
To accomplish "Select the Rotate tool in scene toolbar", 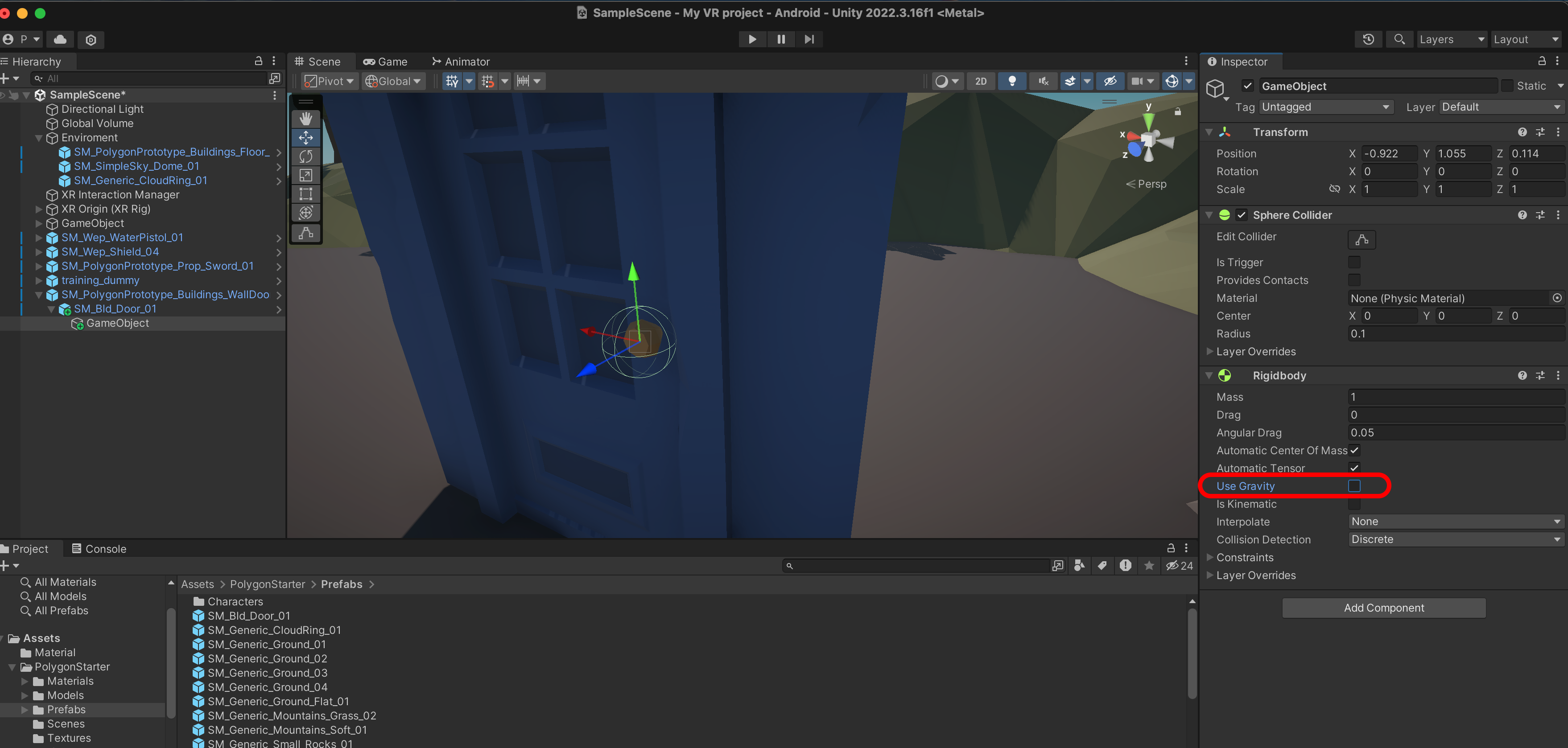I will (x=305, y=156).
